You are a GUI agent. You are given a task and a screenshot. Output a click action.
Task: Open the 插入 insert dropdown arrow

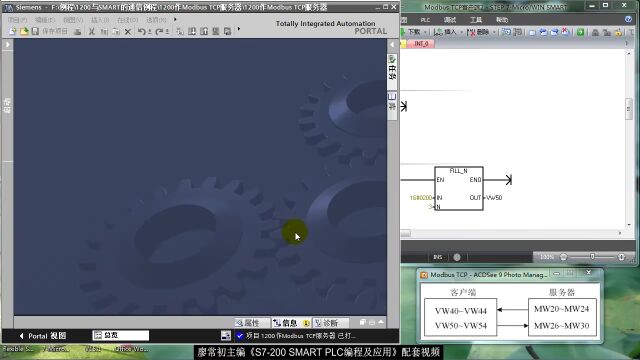point(461,32)
